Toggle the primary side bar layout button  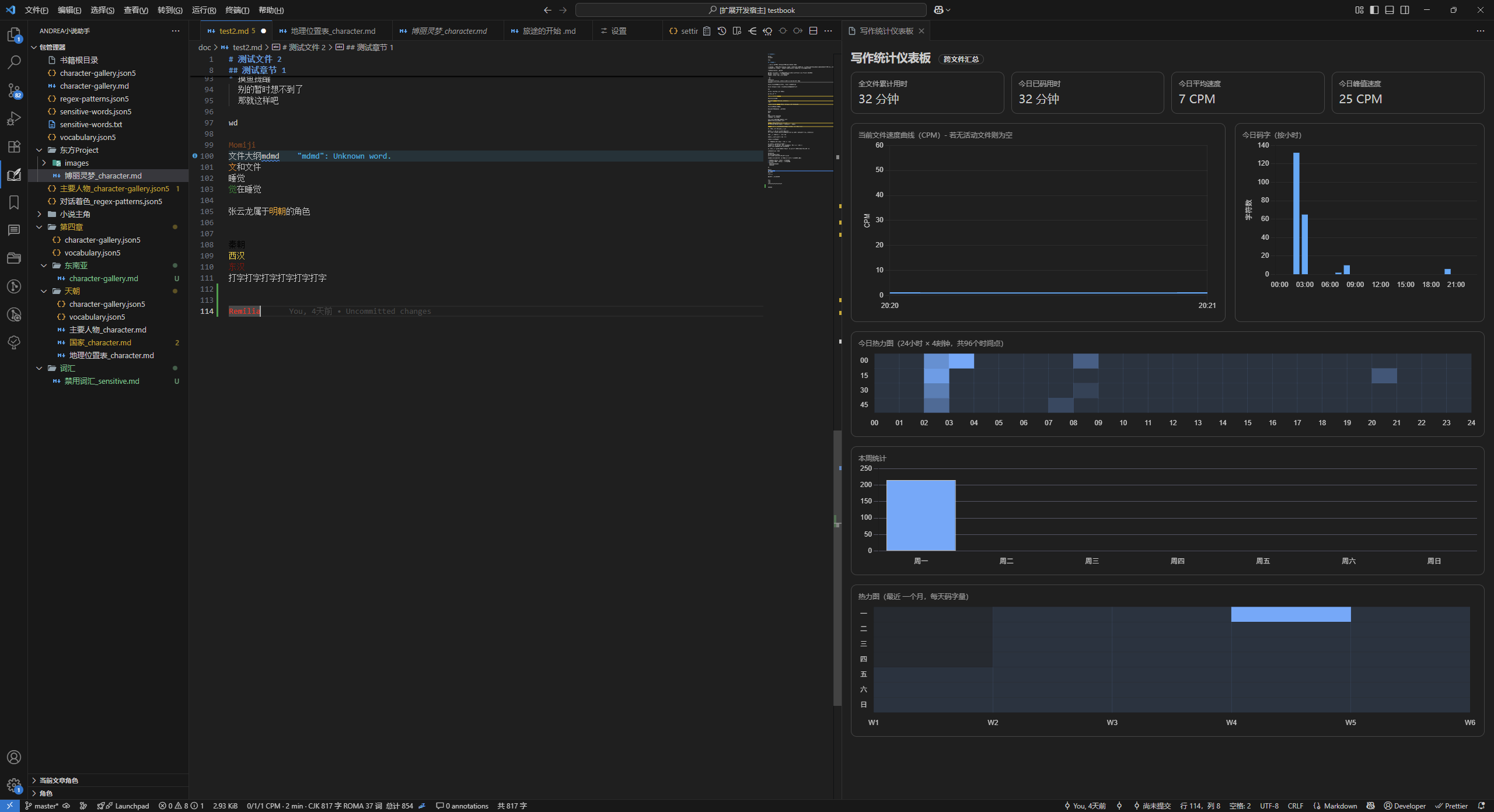[1374, 10]
